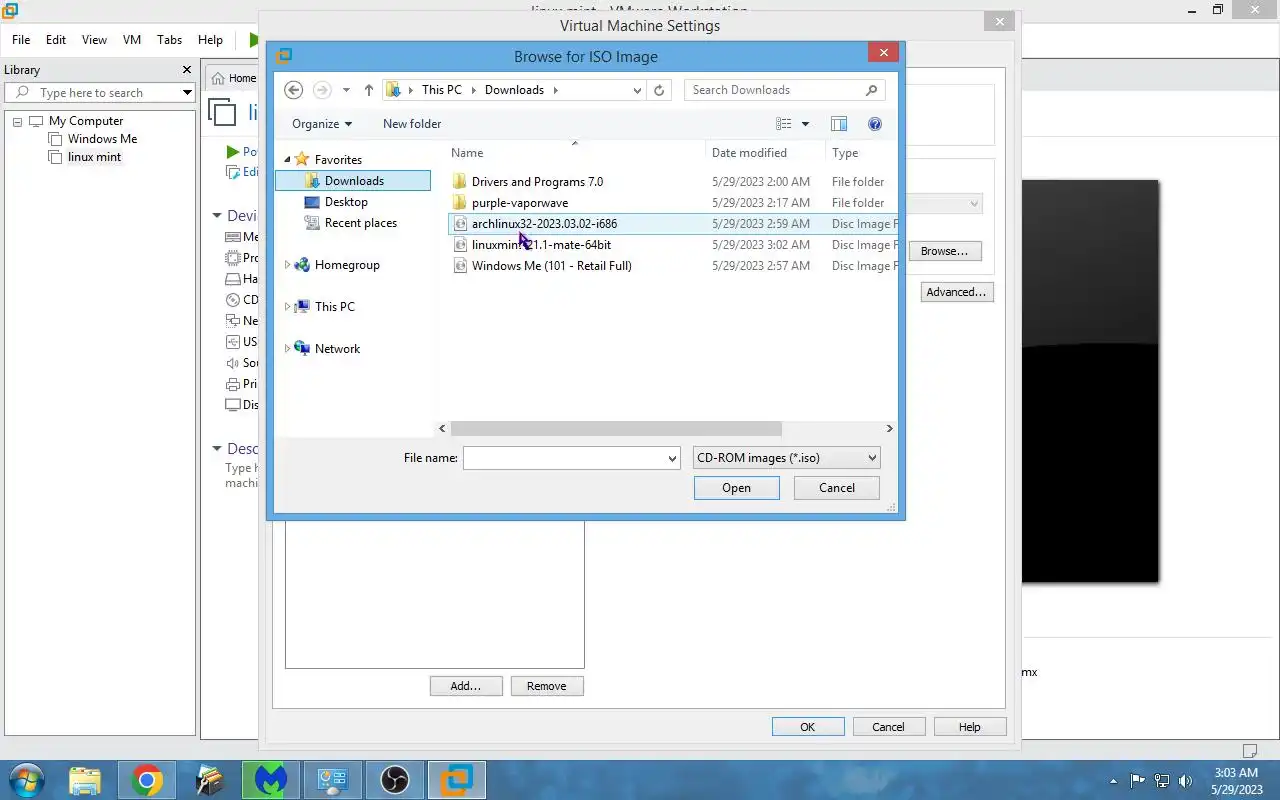Viewport: 1280px width, 800px height.
Task: Refresh the Downloads folder listing
Action: (659, 90)
